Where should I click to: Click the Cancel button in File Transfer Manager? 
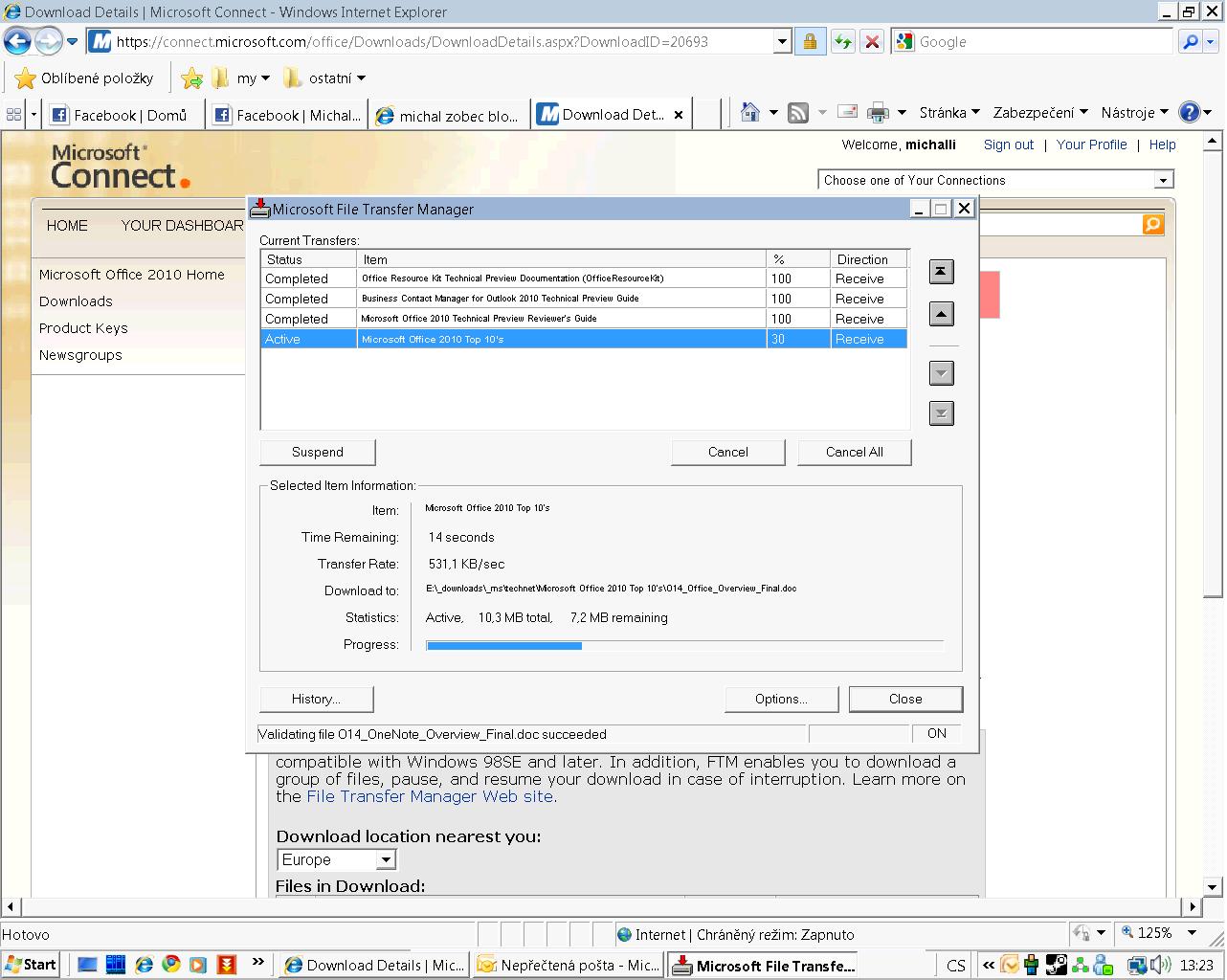pyautogui.click(x=728, y=452)
